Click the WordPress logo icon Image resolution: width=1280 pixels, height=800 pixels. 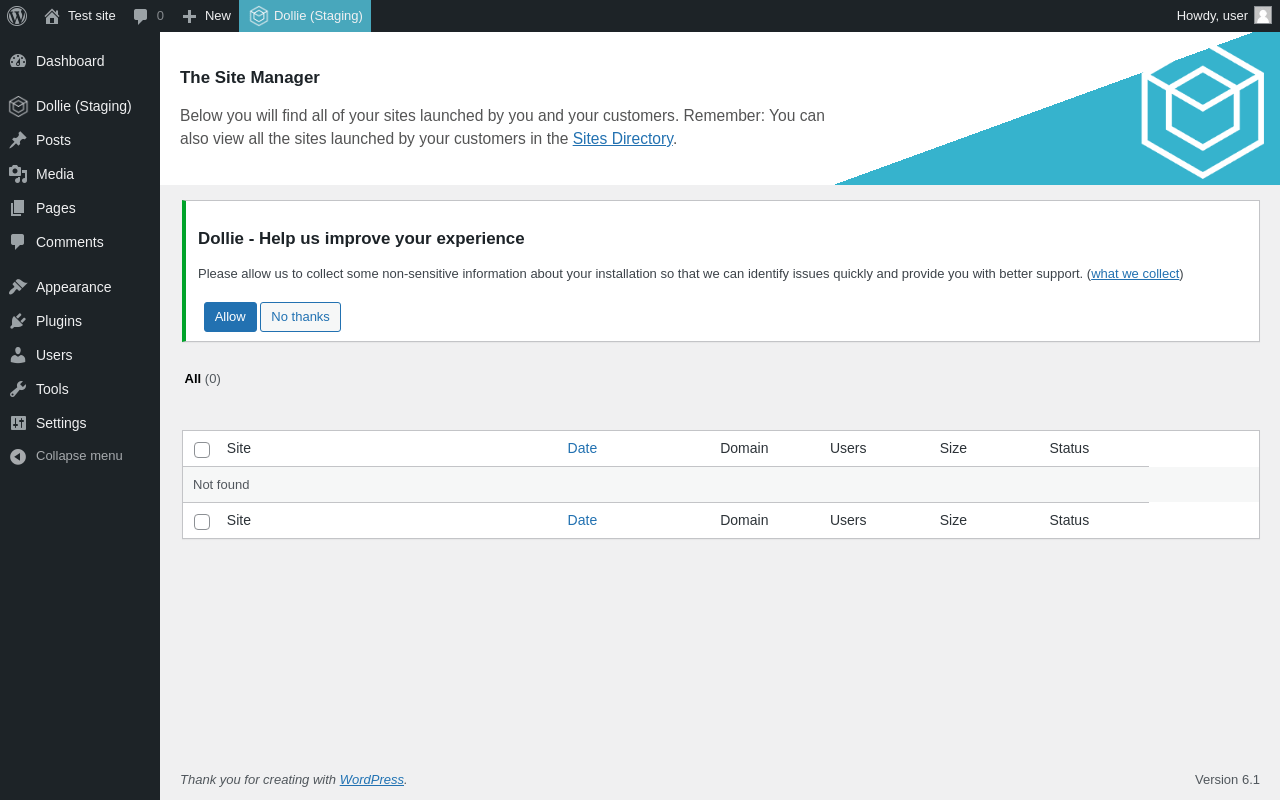point(17,16)
